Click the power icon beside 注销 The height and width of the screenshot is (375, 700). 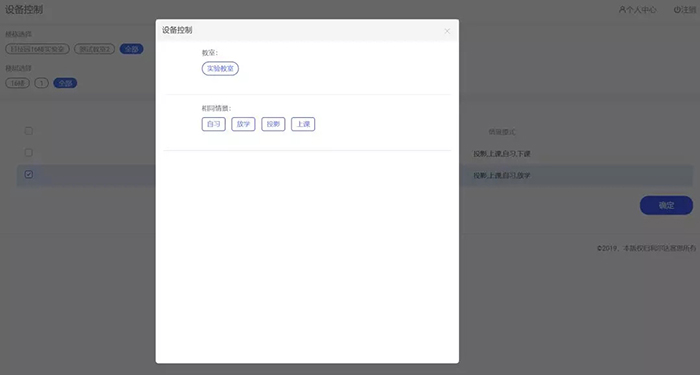pyautogui.click(x=677, y=10)
